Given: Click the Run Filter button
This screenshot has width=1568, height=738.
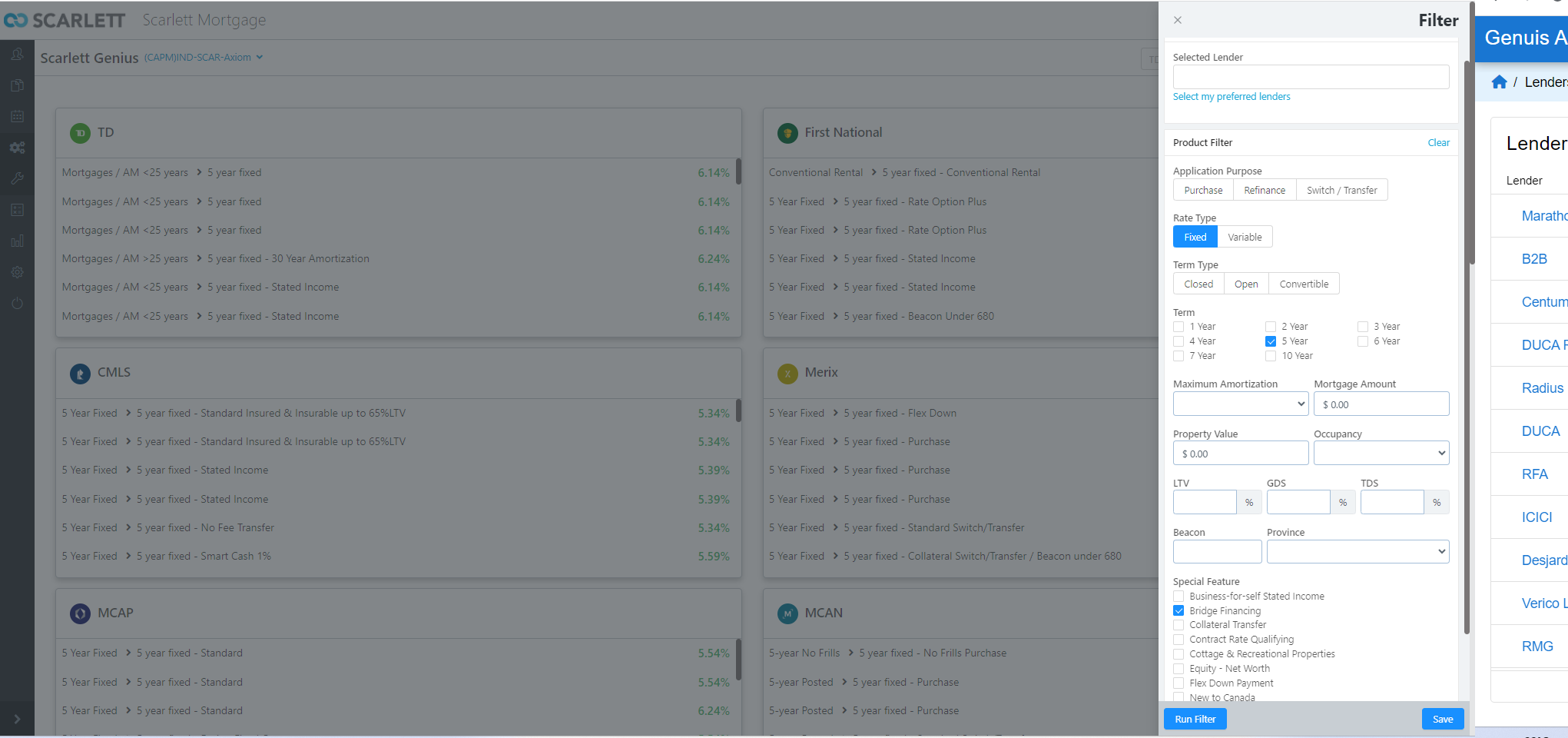Looking at the screenshot, I should [1195, 719].
